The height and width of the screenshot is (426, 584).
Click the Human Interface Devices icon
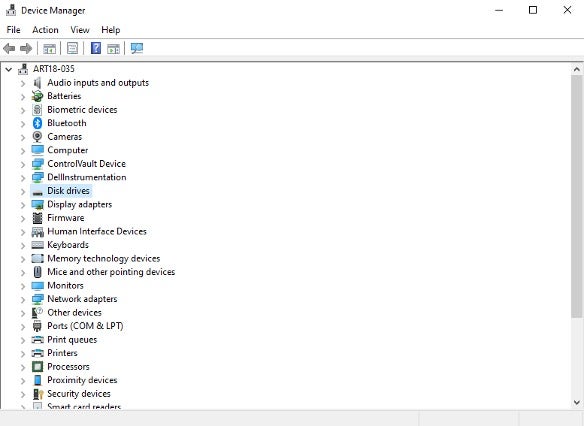[x=37, y=232]
